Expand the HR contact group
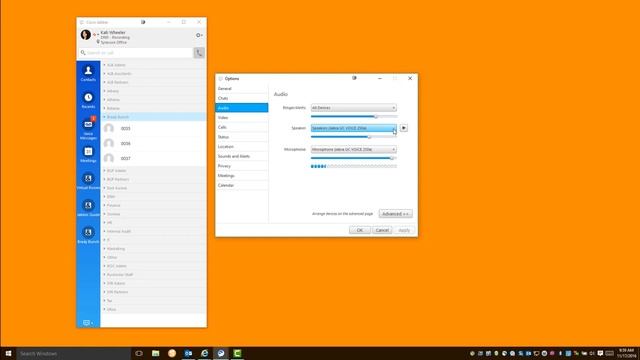Image resolution: width=640 pixels, height=360 pixels. coord(153,223)
